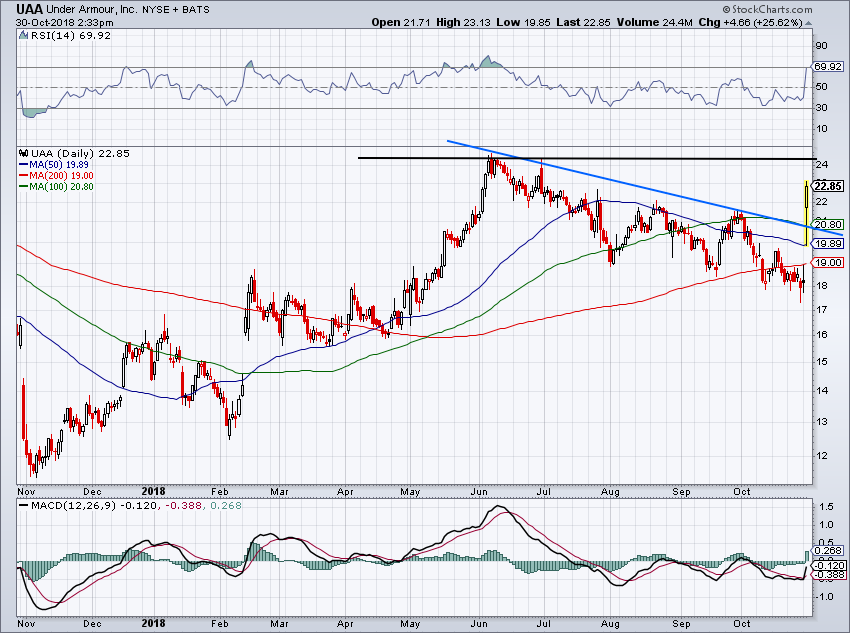850x633 pixels.
Task: Click the UAA (Daily) 22.85 legend text
Action: 80,153
